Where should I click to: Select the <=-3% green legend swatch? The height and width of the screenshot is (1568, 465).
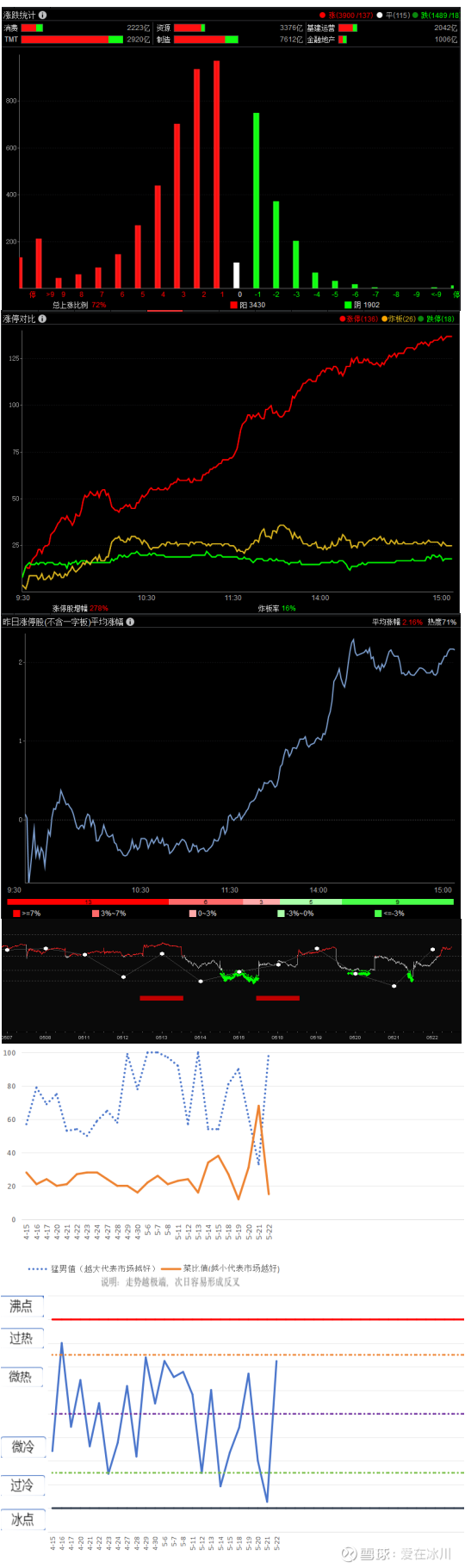(378, 914)
